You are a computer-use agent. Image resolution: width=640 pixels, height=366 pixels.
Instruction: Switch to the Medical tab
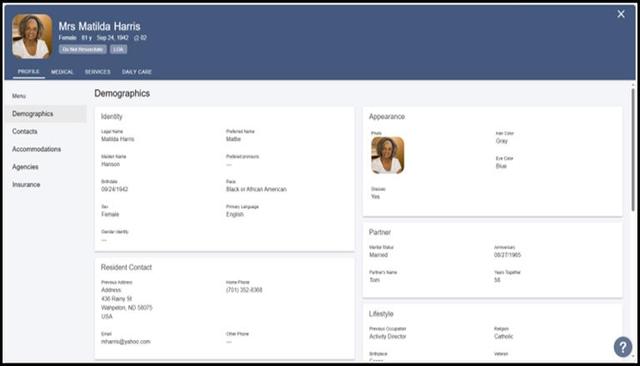[x=62, y=72]
